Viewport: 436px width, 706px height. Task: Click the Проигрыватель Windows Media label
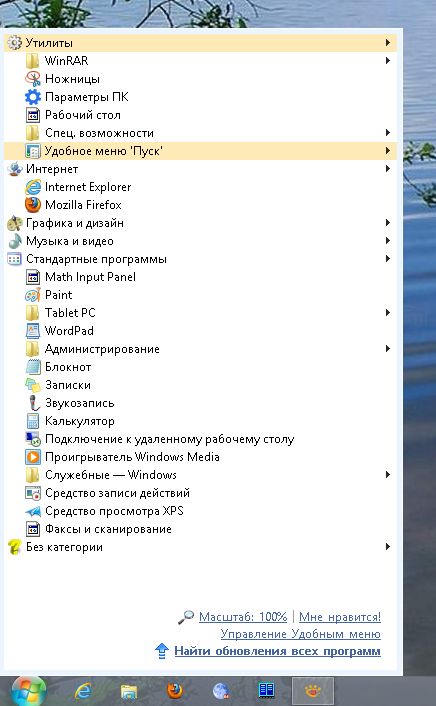click(x=132, y=457)
